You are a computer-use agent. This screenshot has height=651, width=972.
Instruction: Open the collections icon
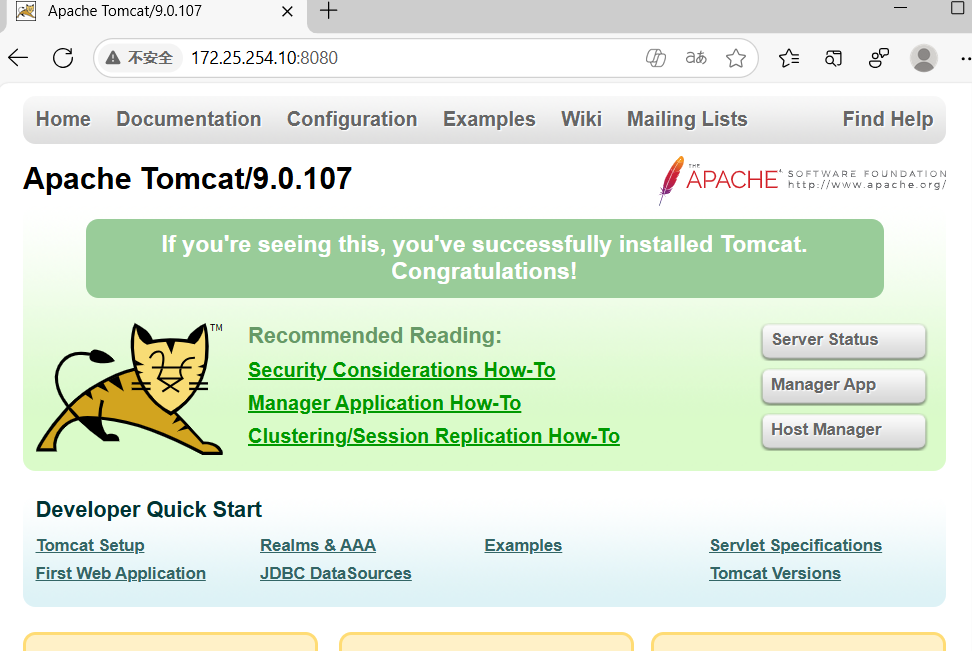coord(833,58)
